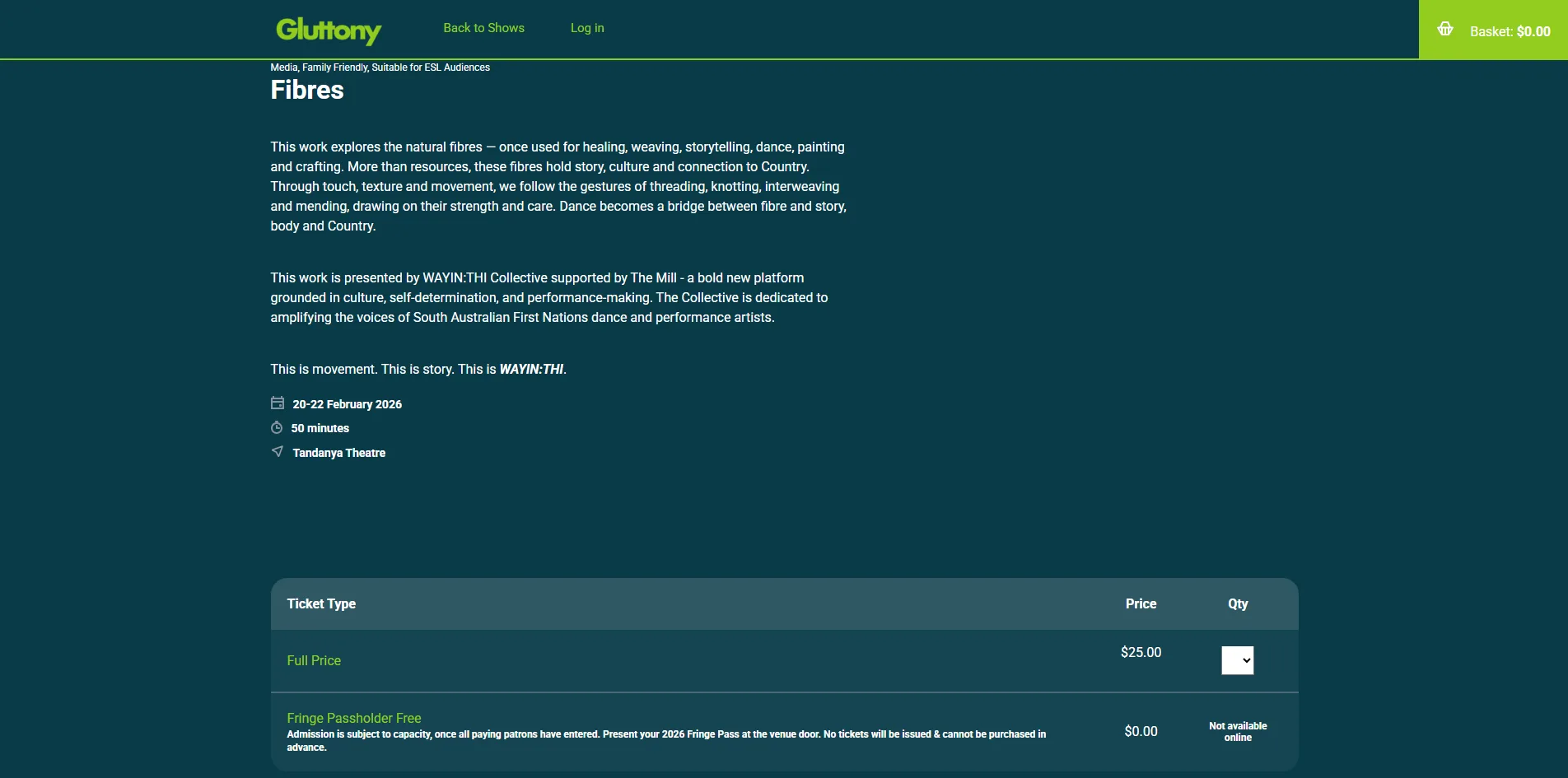Open the Full Price quantity dropdown

(1237, 660)
